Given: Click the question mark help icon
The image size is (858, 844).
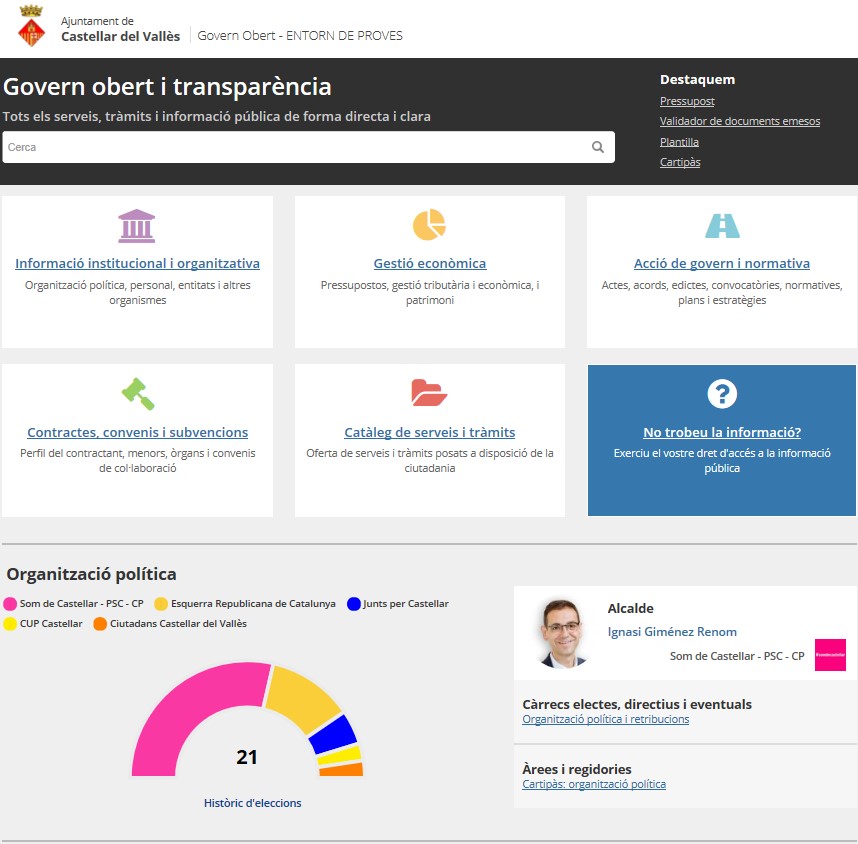Looking at the screenshot, I should point(721,393).
